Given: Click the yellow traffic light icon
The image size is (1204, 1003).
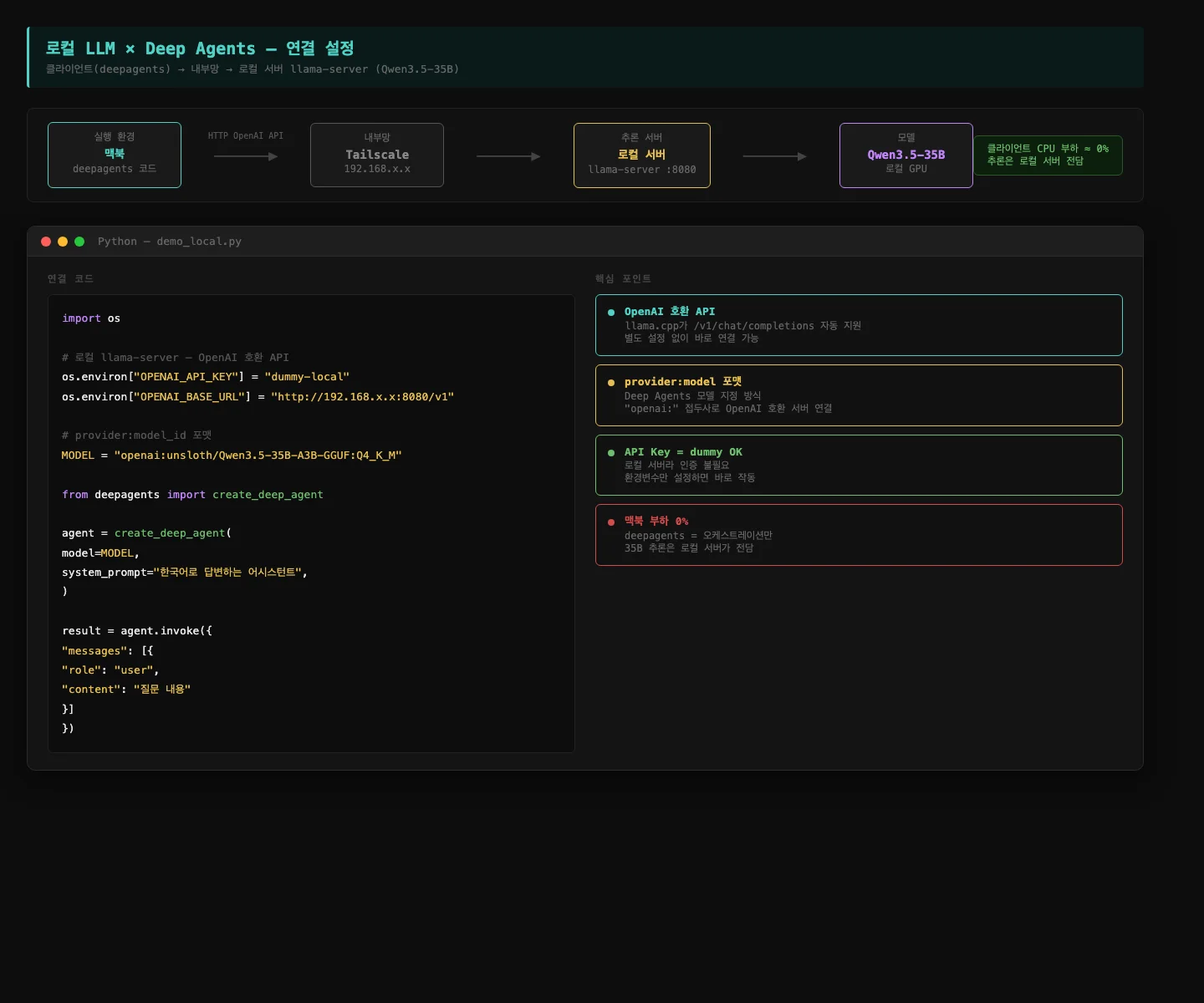Looking at the screenshot, I should coord(63,242).
